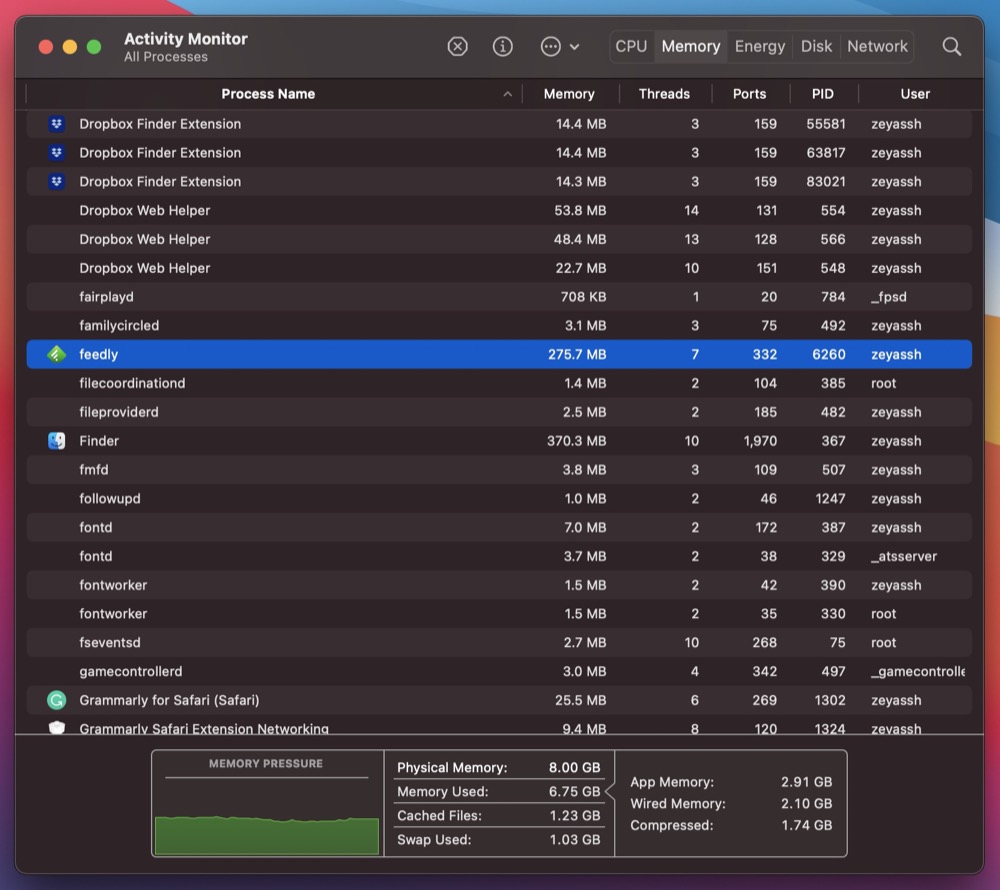Switch to the Disk tab
This screenshot has width=1000, height=890.
(816, 47)
